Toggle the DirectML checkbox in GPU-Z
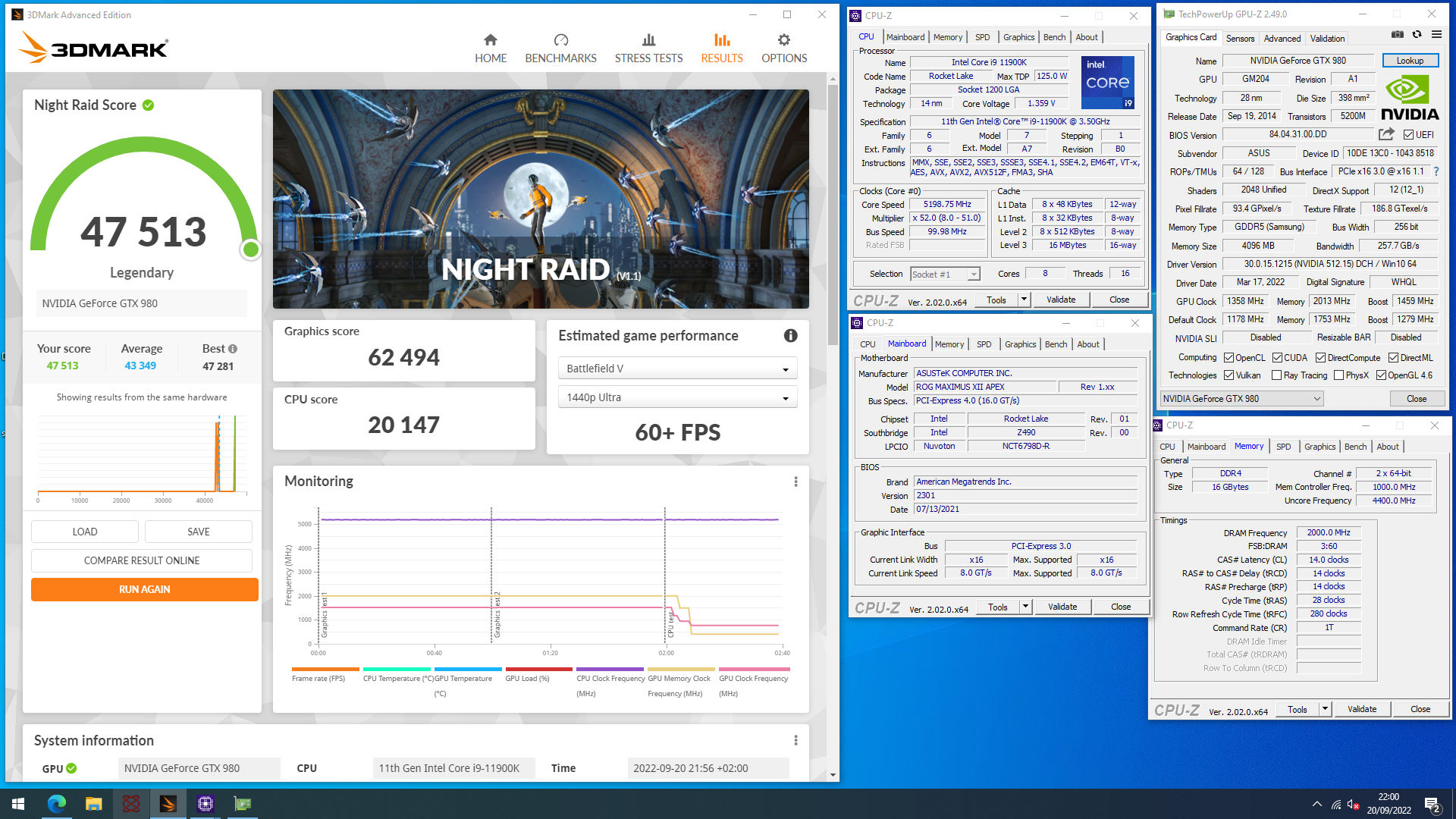Screen dimensions: 1456x819 tap(1393, 358)
